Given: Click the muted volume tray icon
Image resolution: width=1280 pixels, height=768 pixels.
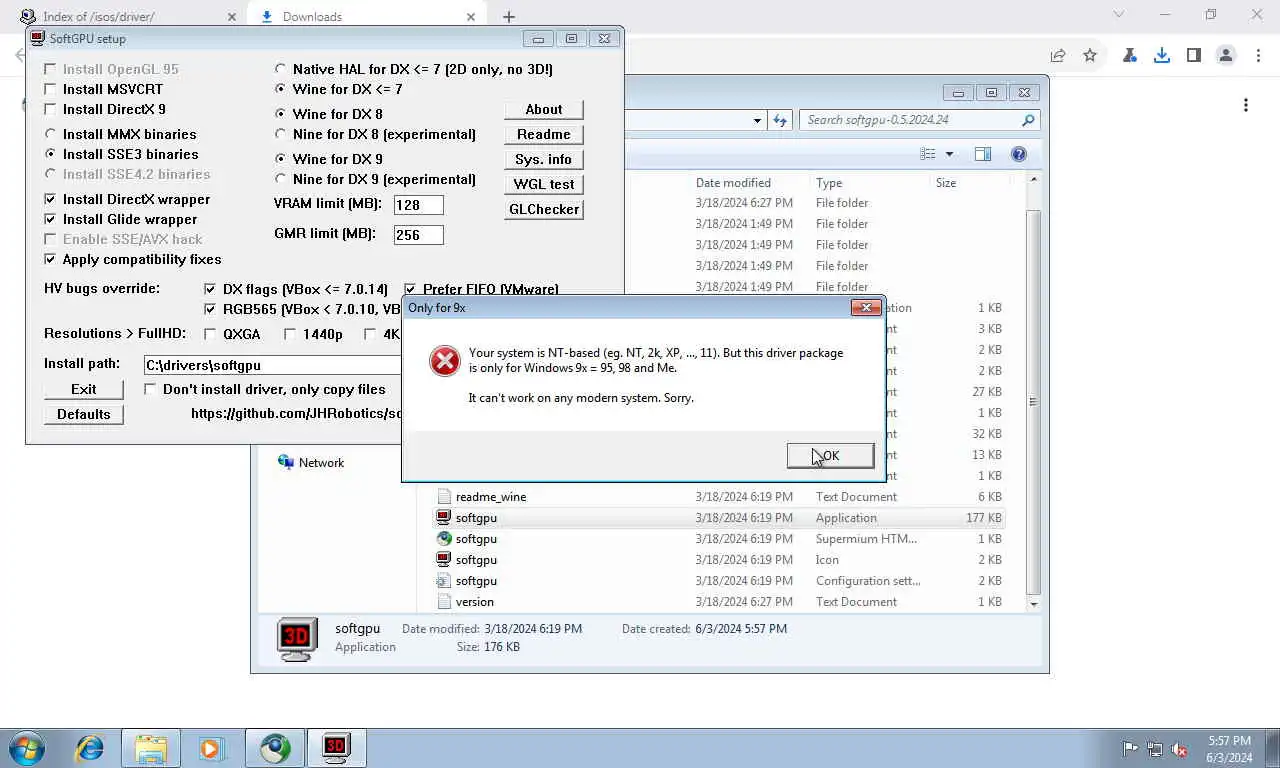Looking at the screenshot, I should tap(1179, 749).
